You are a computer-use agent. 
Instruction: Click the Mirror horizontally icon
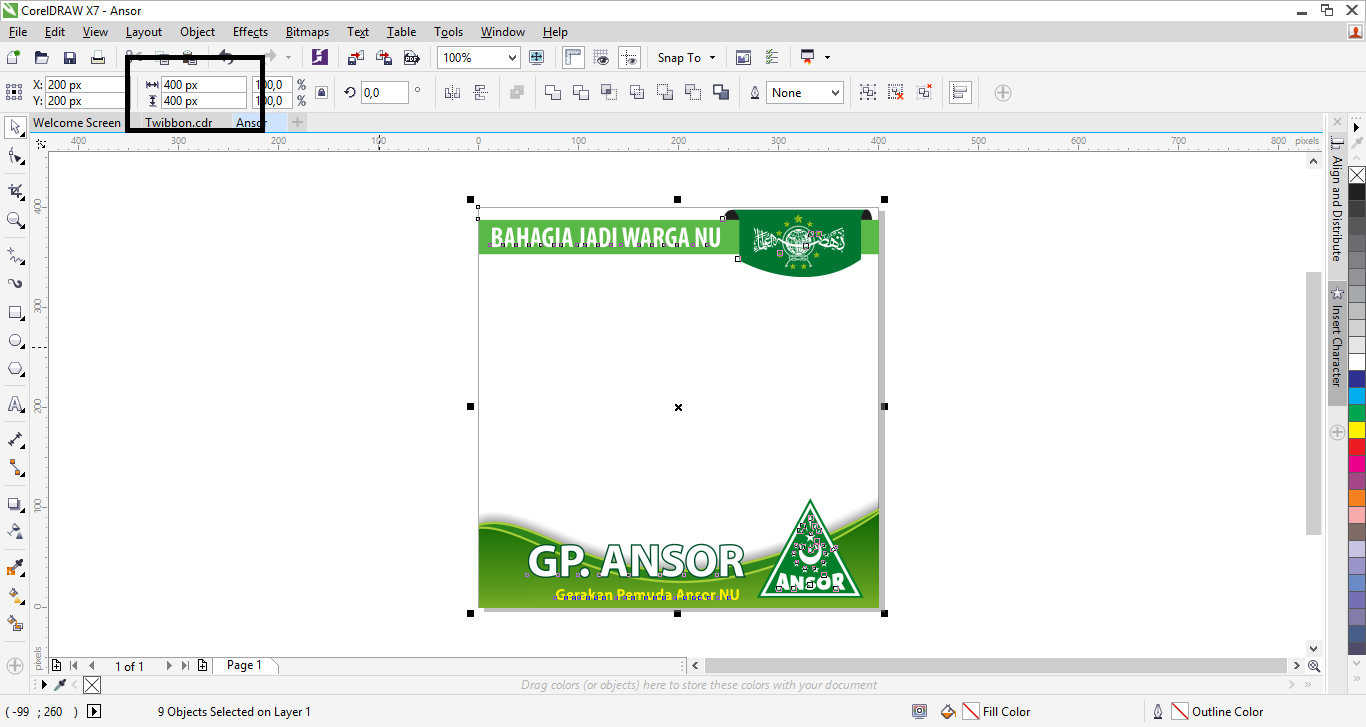click(x=452, y=93)
